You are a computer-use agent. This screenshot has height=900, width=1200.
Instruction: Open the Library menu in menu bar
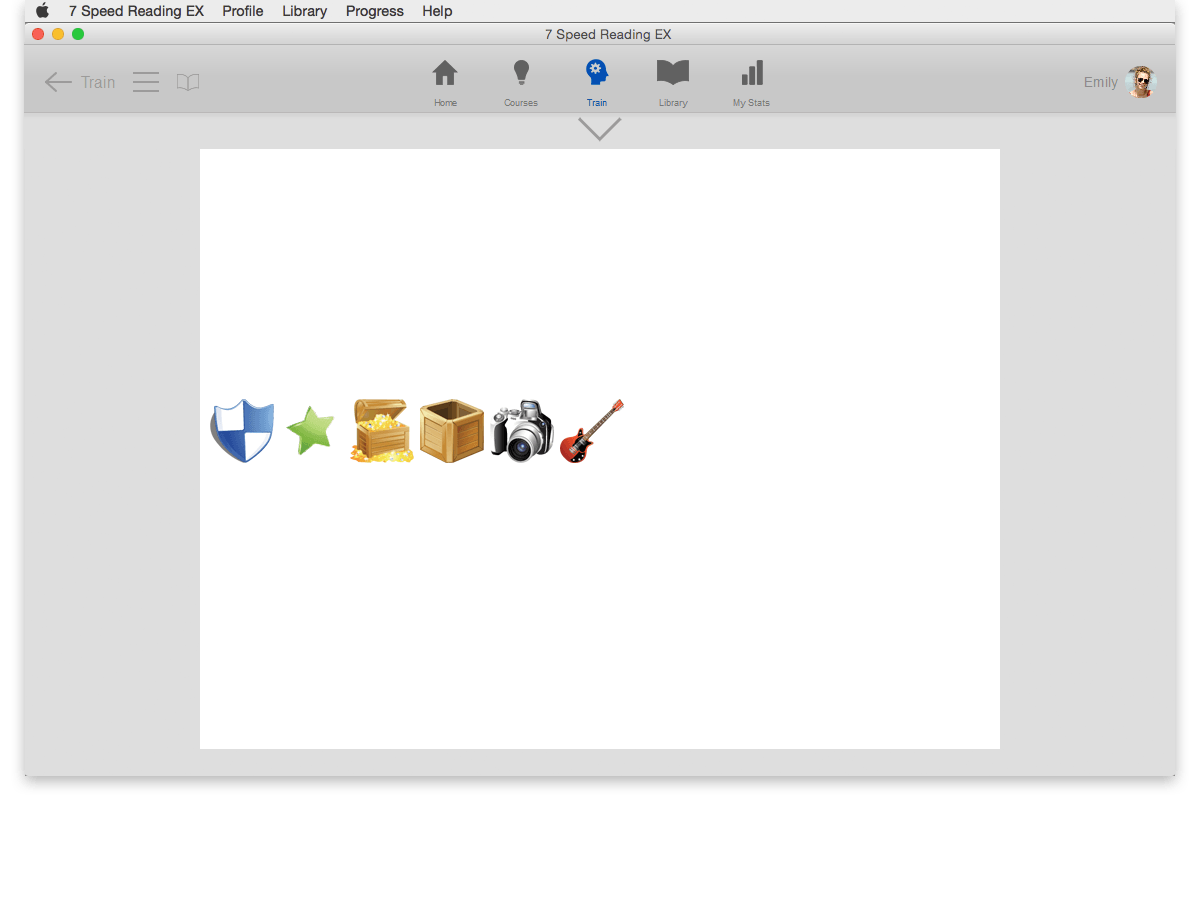click(304, 11)
